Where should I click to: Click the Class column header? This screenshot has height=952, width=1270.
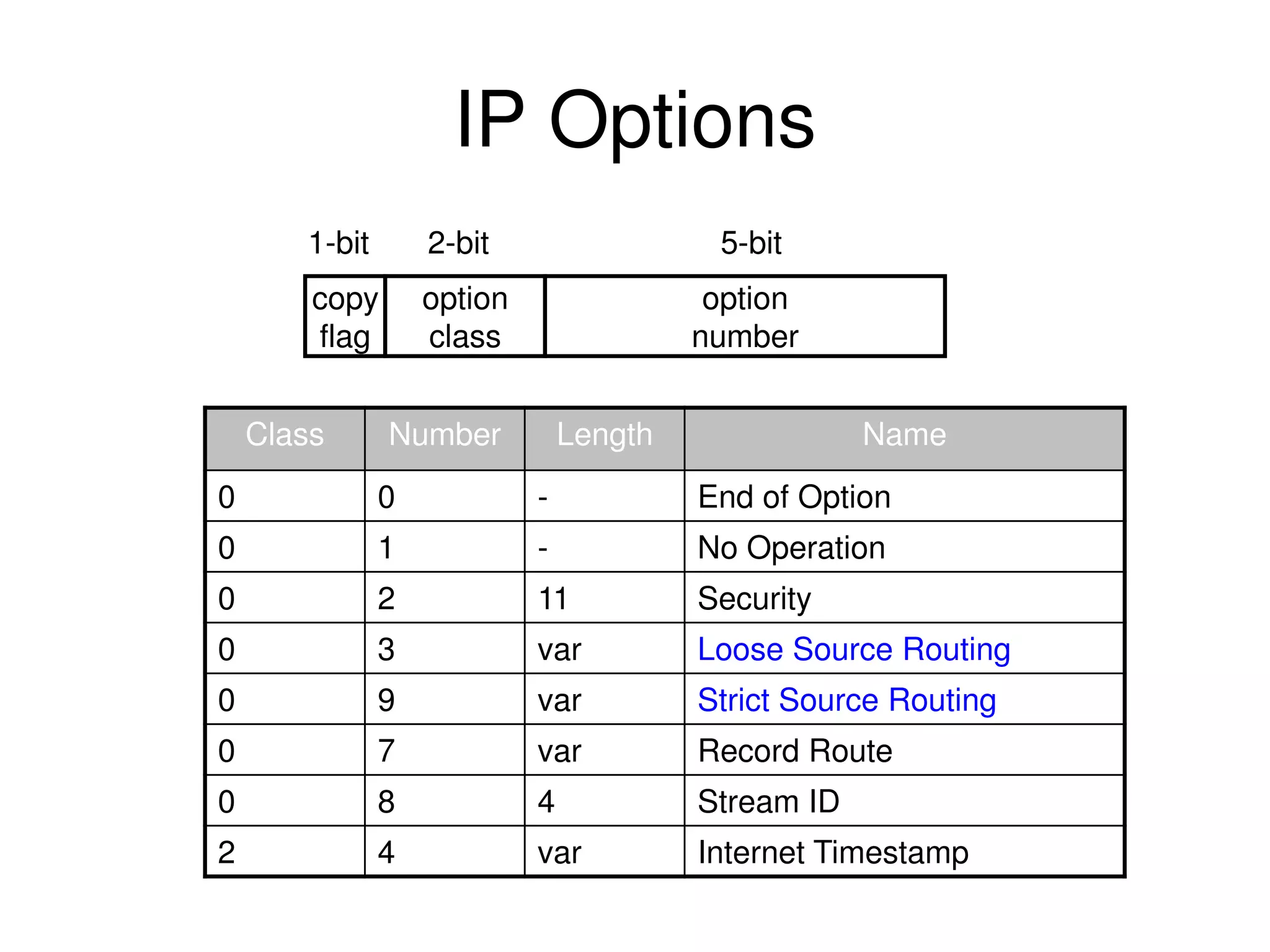click(285, 434)
